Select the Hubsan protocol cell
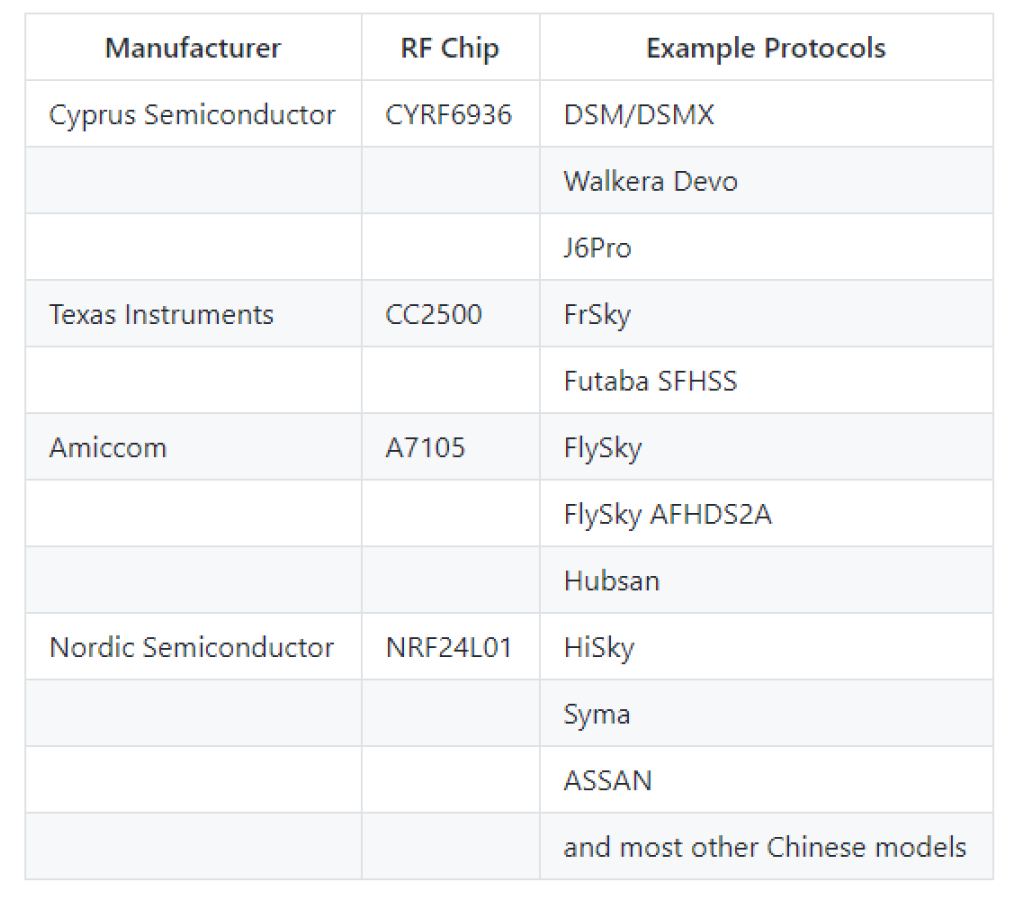The height and width of the screenshot is (900, 1024). (611, 581)
